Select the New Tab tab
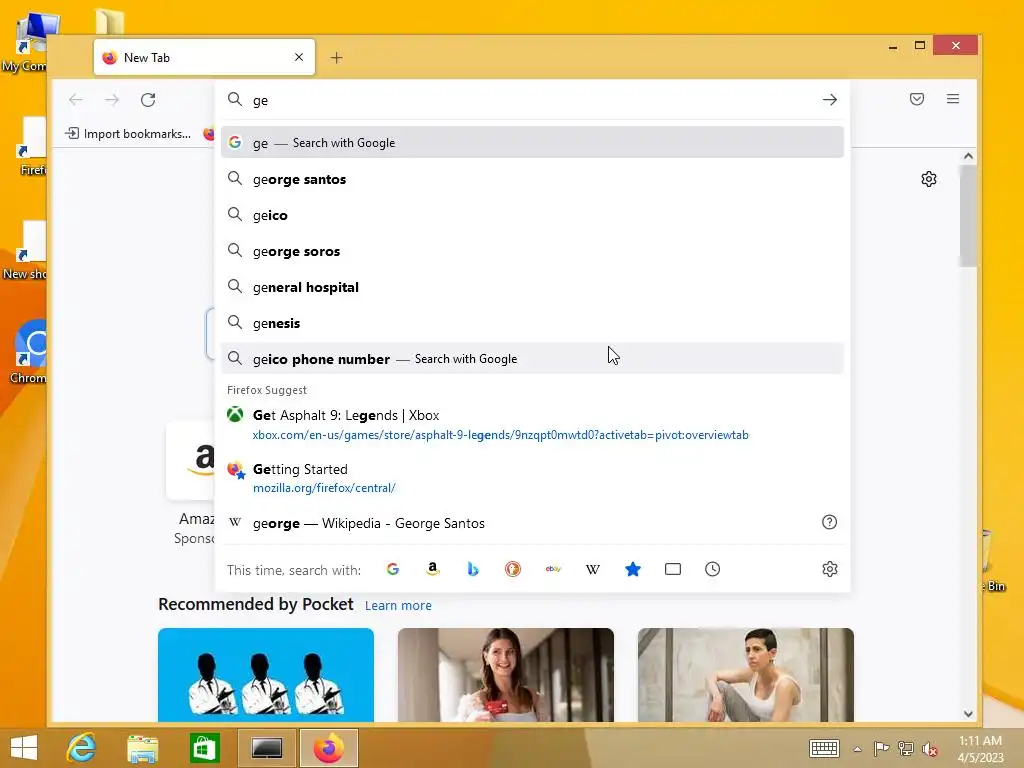The height and width of the screenshot is (768, 1024). [204, 57]
